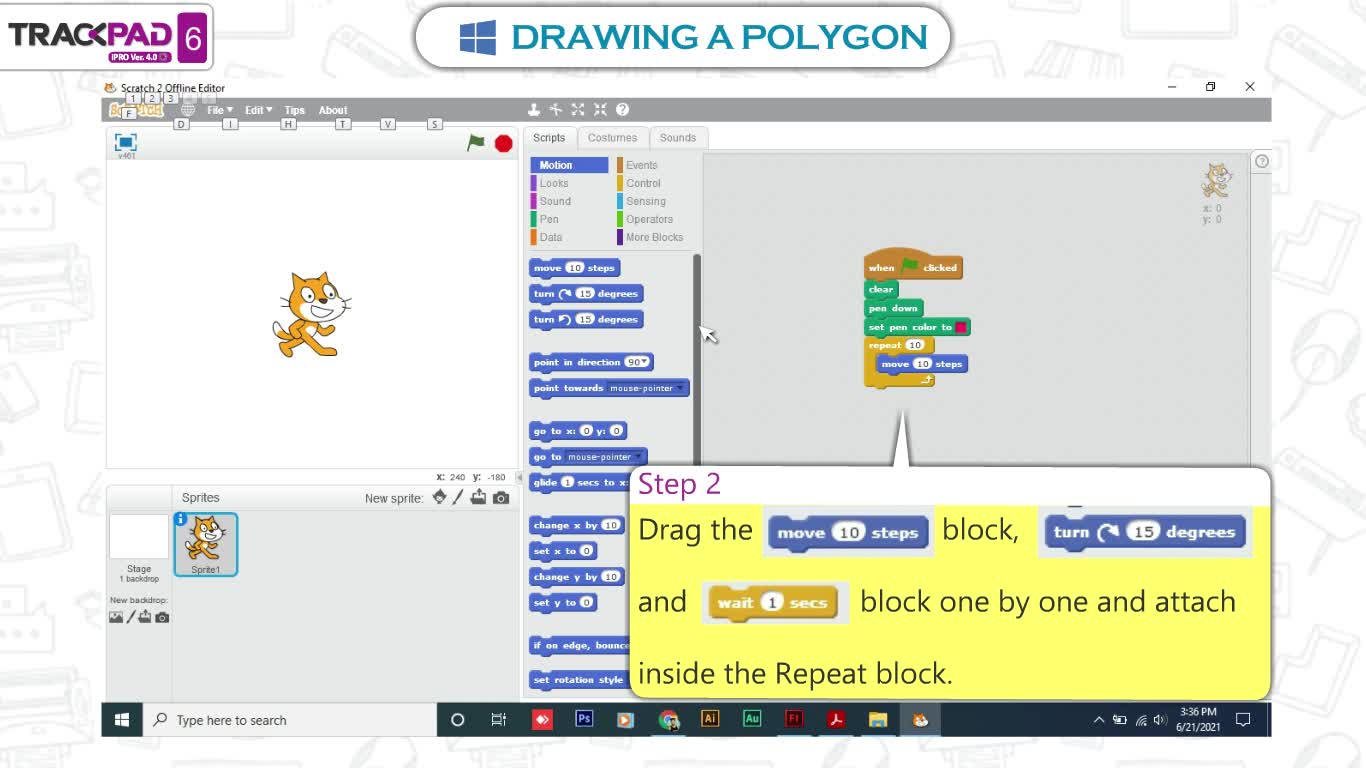Switch to the Costumes tab
1366x768 pixels.
[612, 138]
